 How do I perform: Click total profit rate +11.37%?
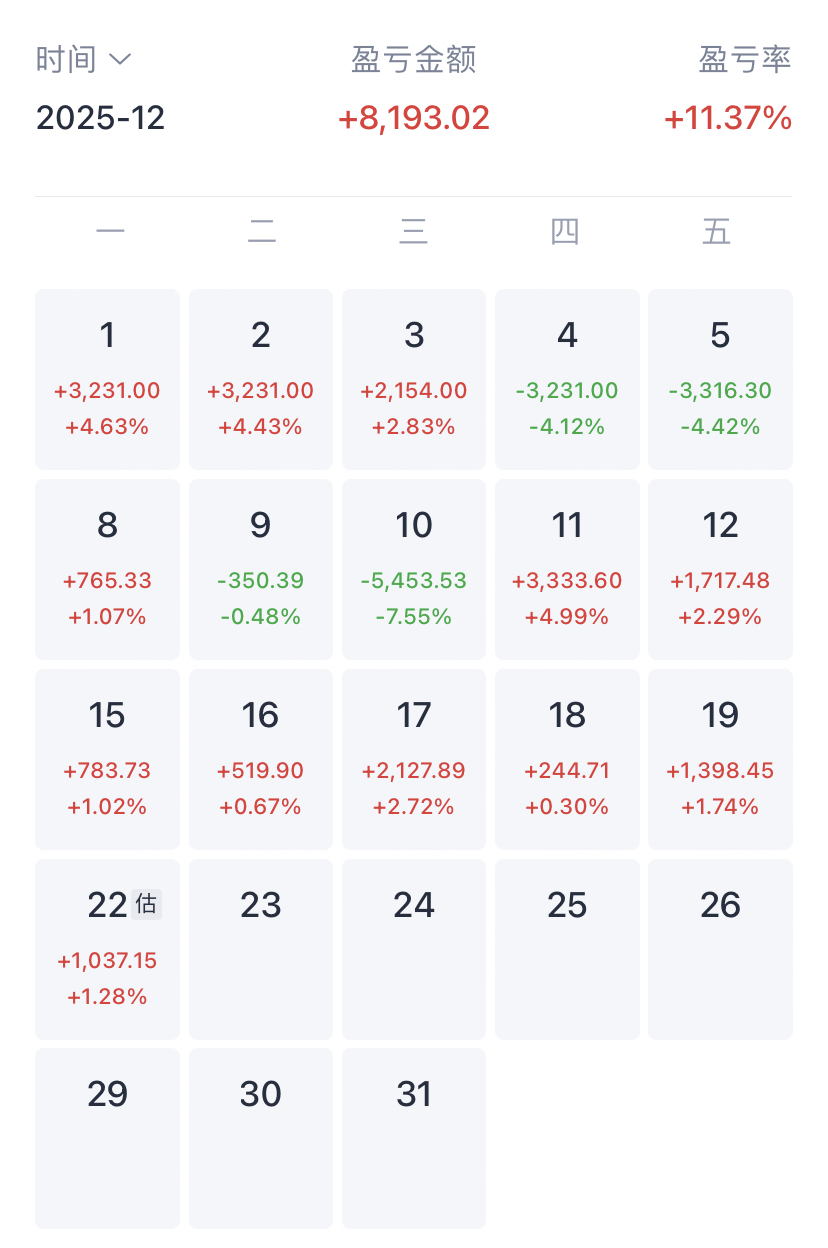tap(728, 118)
